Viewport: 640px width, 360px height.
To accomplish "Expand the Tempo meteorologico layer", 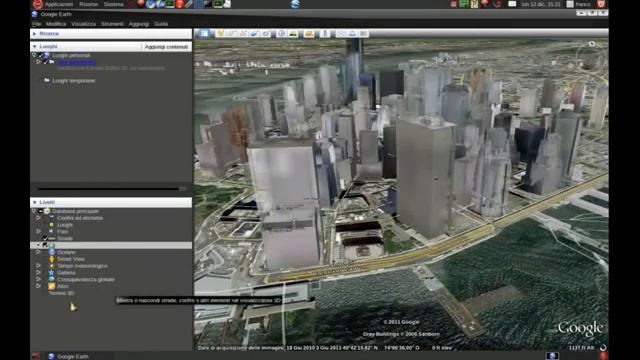I will [x=38, y=266].
